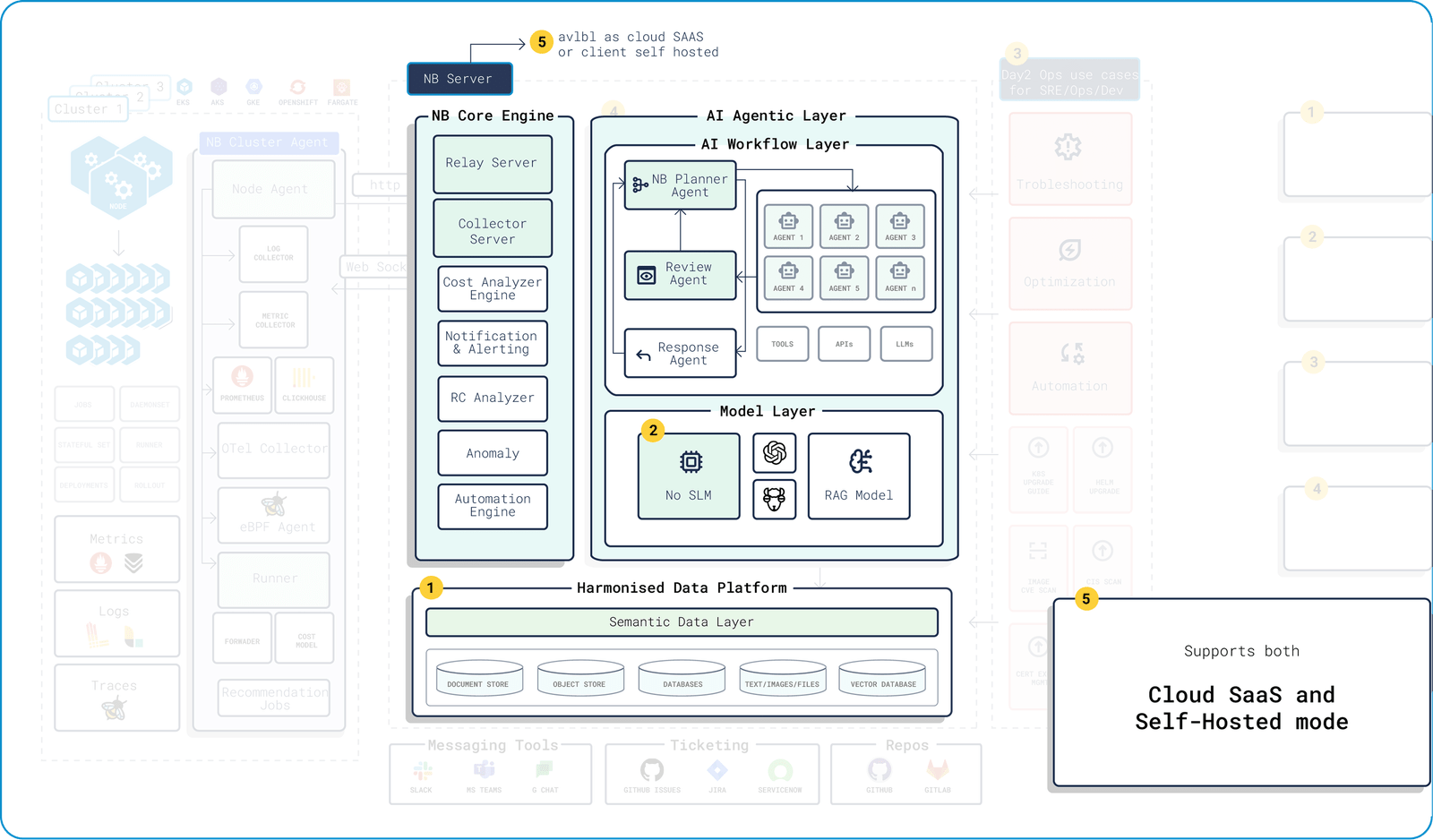Click the NB Planner Agent branch icon
Viewport: 1433px width, 840px height.
639,185
